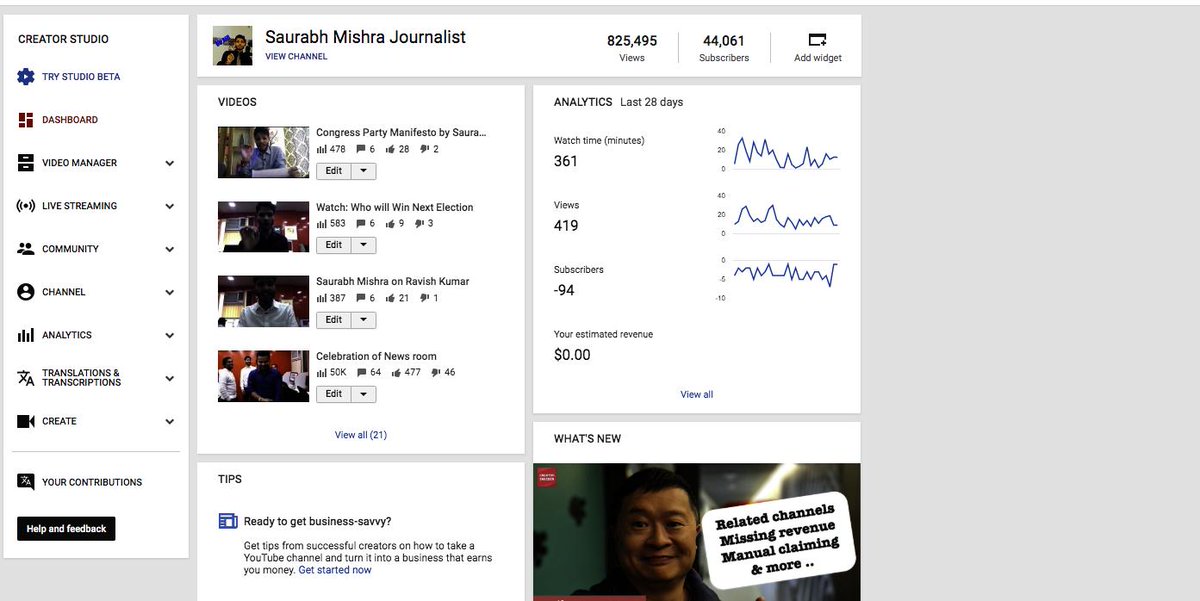Click the Analytics bar chart icon
Screen dimensions: 1200x601
pyautogui.click(x=26, y=335)
